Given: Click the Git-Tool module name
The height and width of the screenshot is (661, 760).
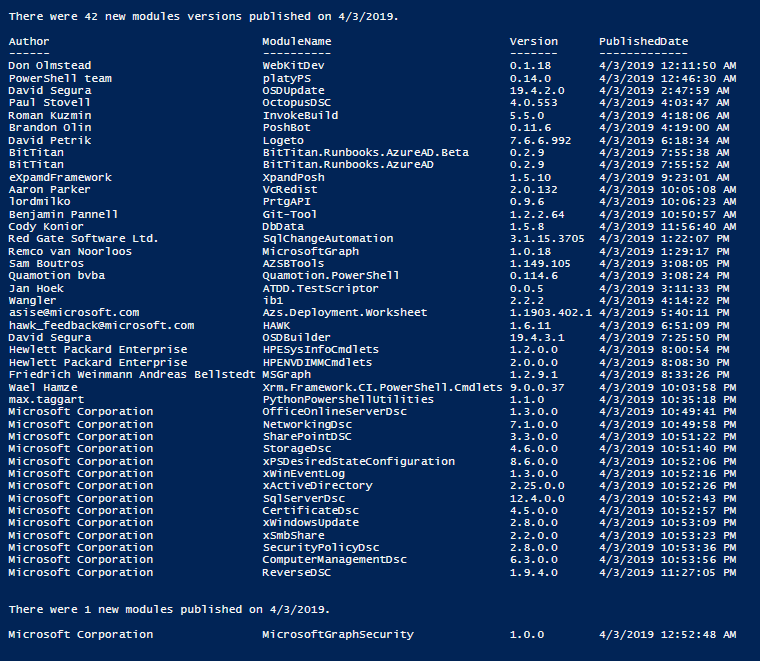Looking at the screenshot, I should 290,214.
